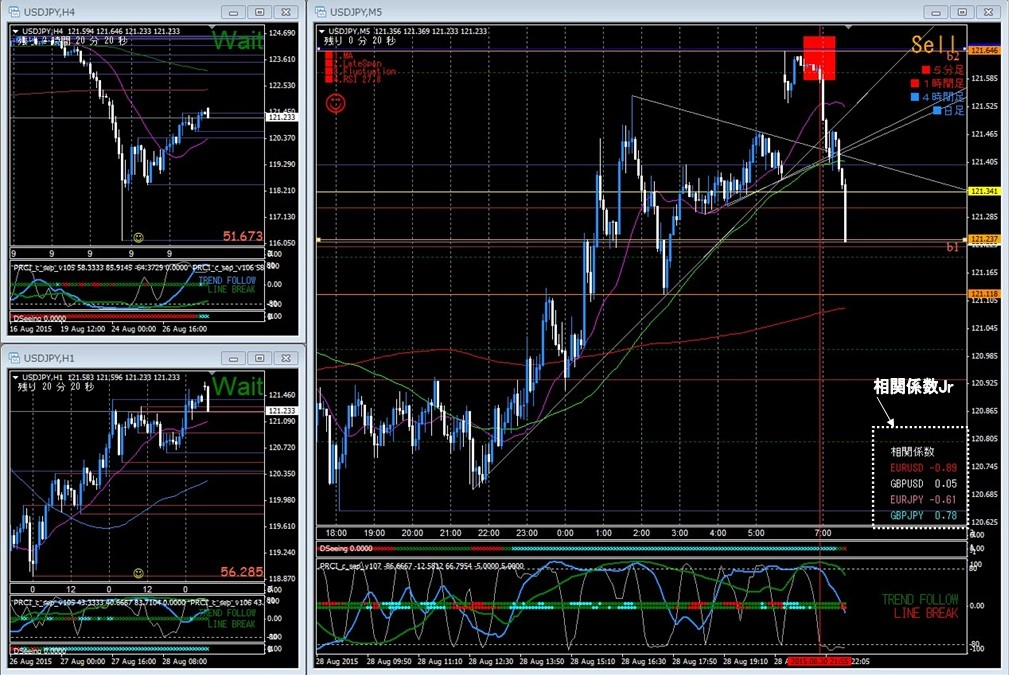Click the Wait label on H4 chart
1009x675 pixels.
[x=237, y=41]
